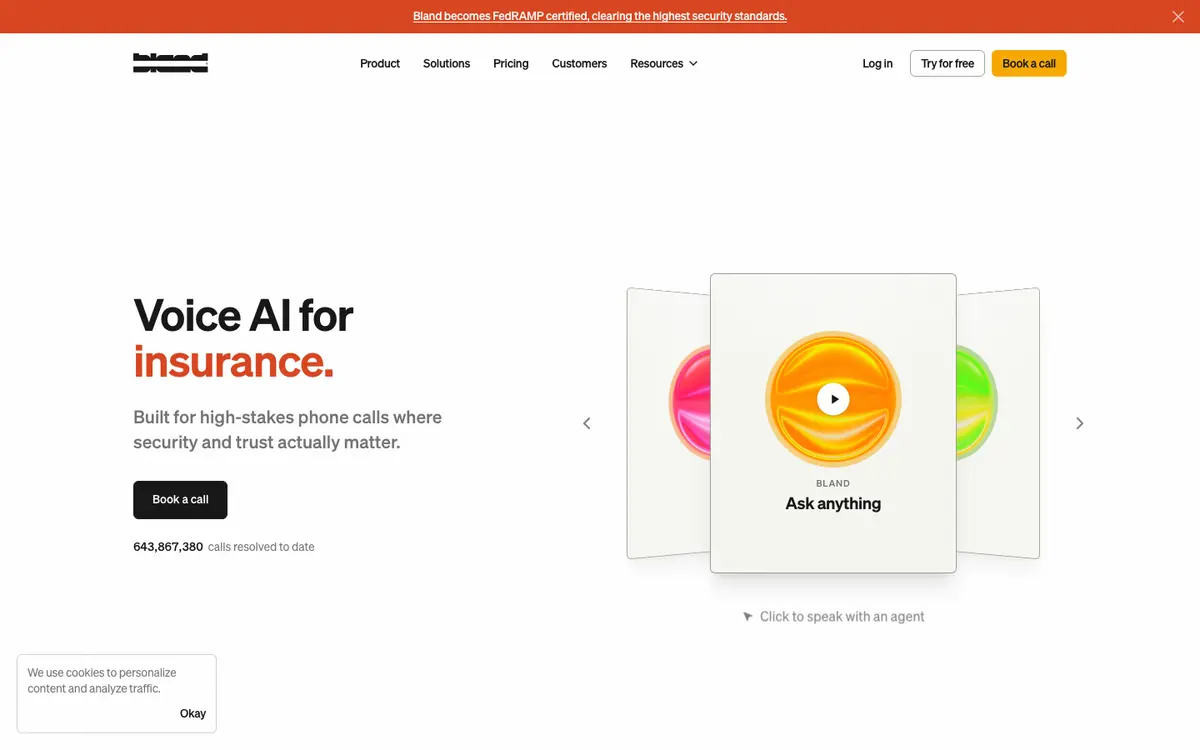The height and width of the screenshot is (750, 1200).
Task: Click the Bland logo
Action: (170, 63)
